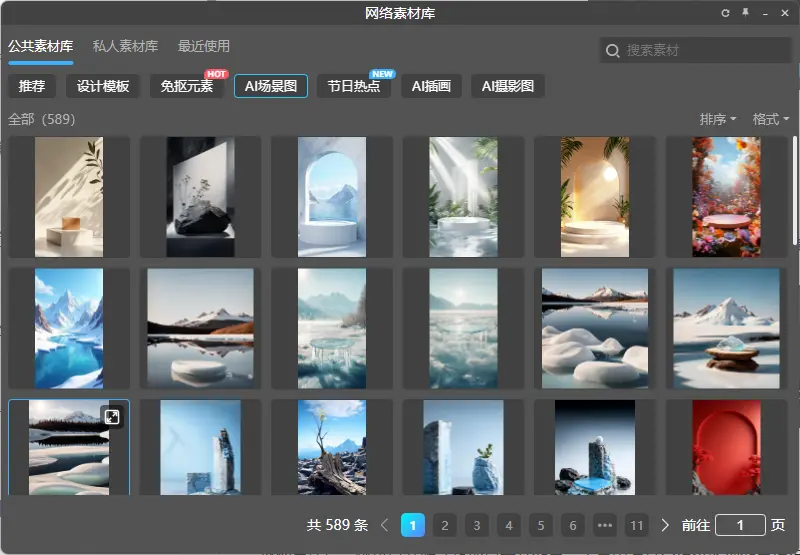This screenshot has height=555, width=800.
Task: Open the 排序 sort dropdown
Action: point(718,119)
